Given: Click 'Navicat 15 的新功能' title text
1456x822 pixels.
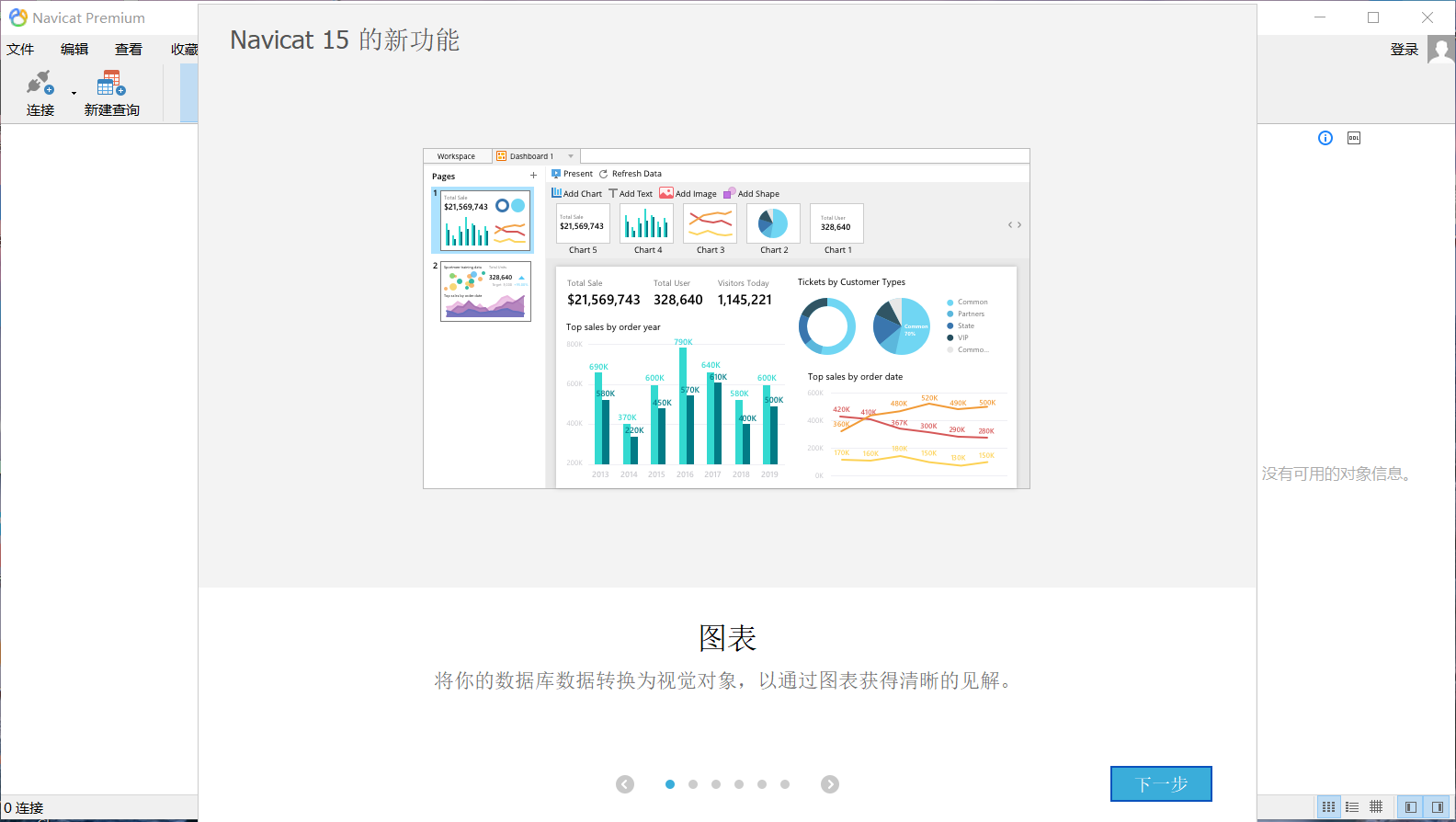Looking at the screenshot, I should [x=345, y=40].
